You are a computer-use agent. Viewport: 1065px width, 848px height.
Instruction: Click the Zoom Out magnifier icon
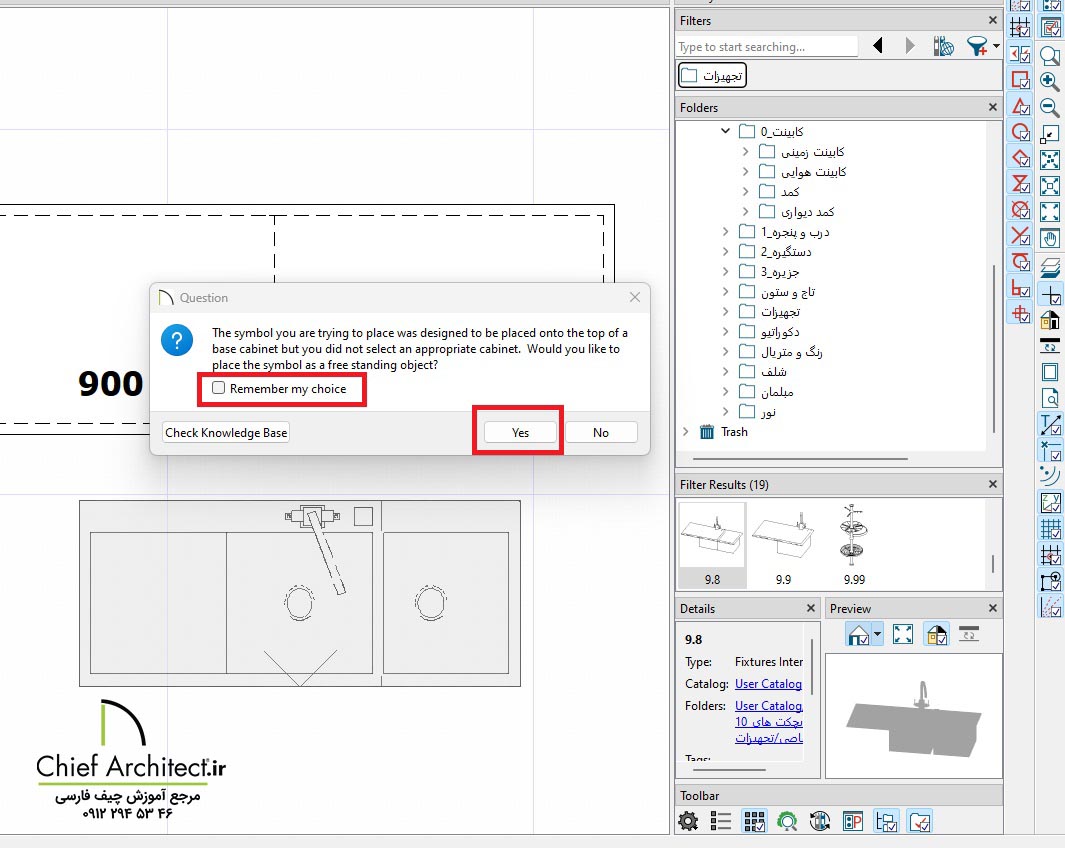[1050, 107]
